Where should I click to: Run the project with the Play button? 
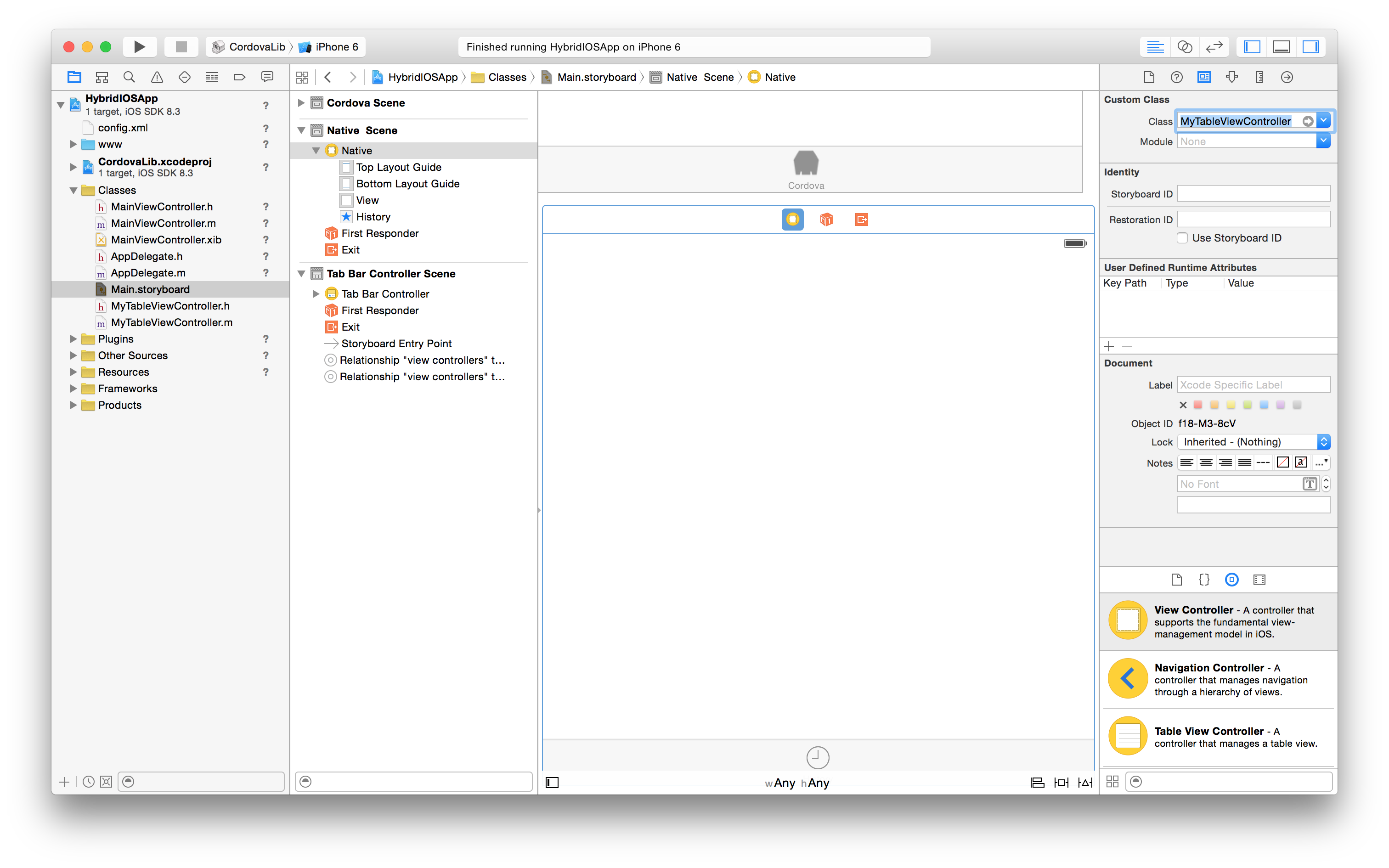click(x=140, y=46)
